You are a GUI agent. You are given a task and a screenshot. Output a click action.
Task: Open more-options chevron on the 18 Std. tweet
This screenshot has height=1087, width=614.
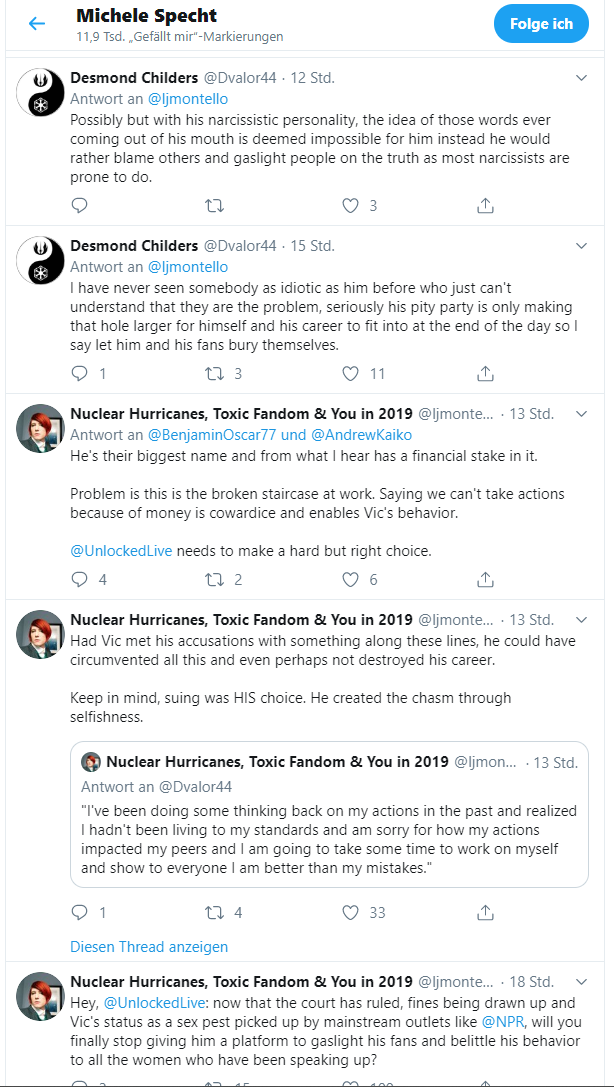pyautogui.click(x=581, y=982)
